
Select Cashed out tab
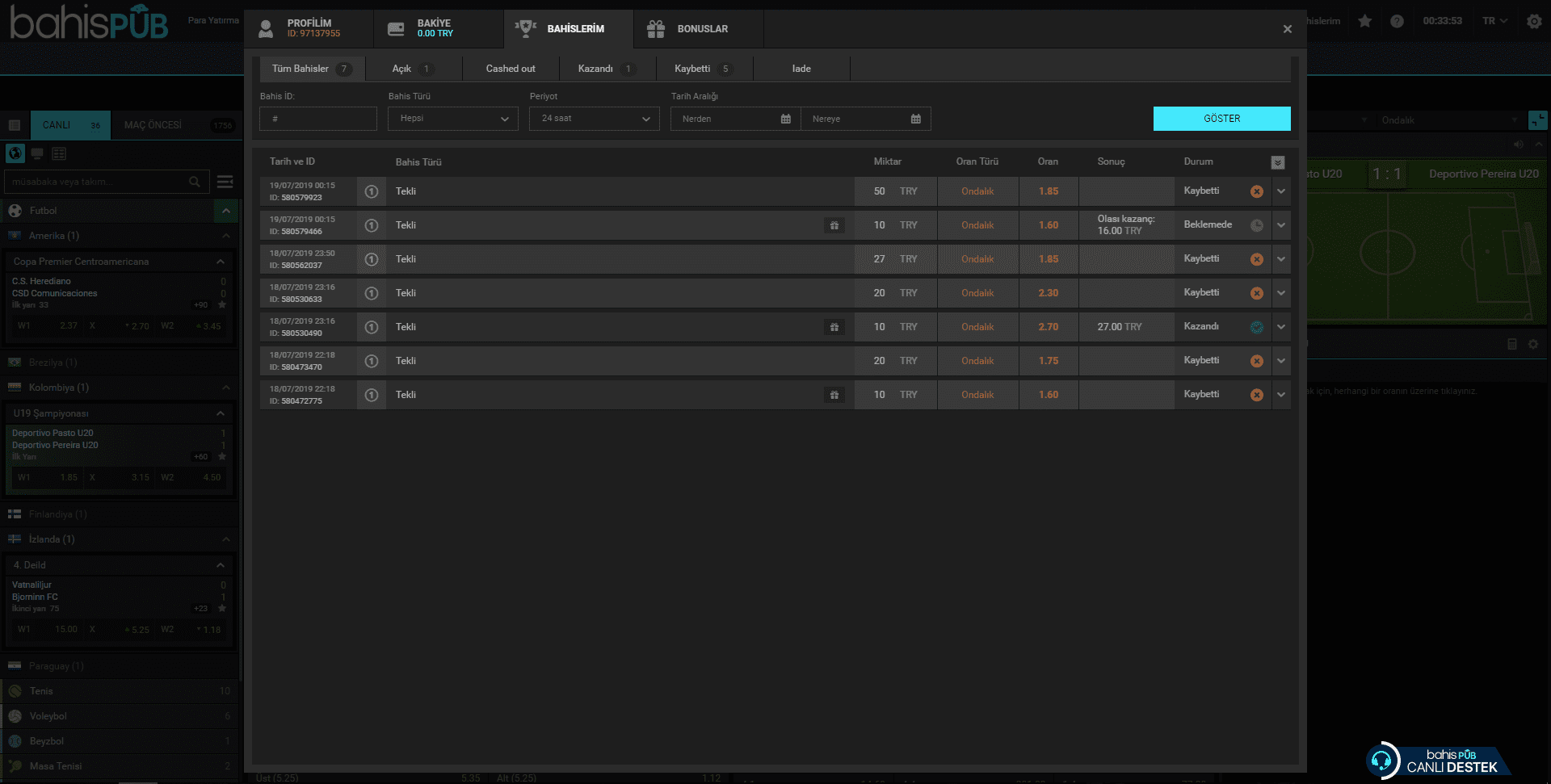[511, 69]
